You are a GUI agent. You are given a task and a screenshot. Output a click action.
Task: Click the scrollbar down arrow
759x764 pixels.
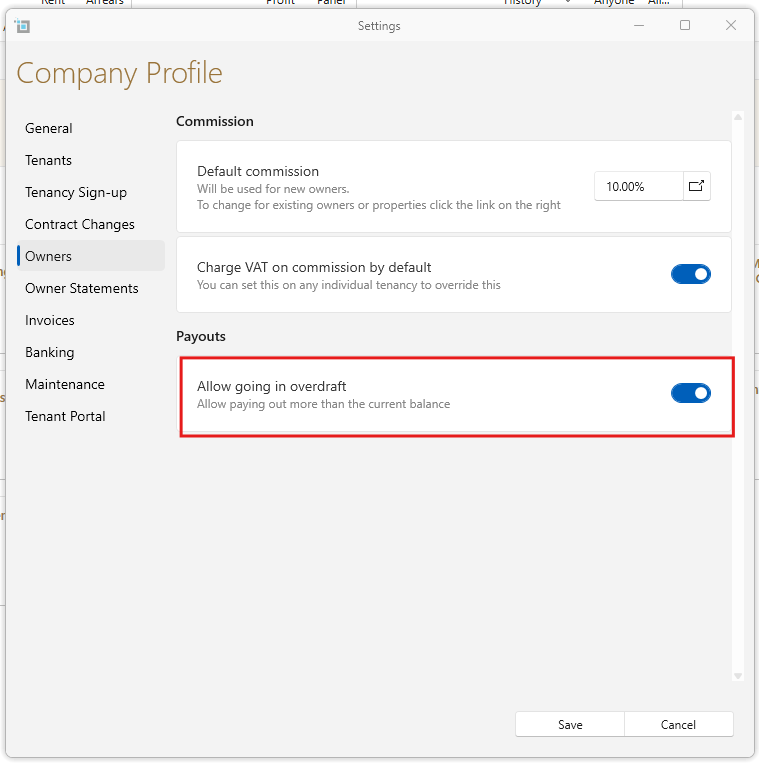coord(738,676)
